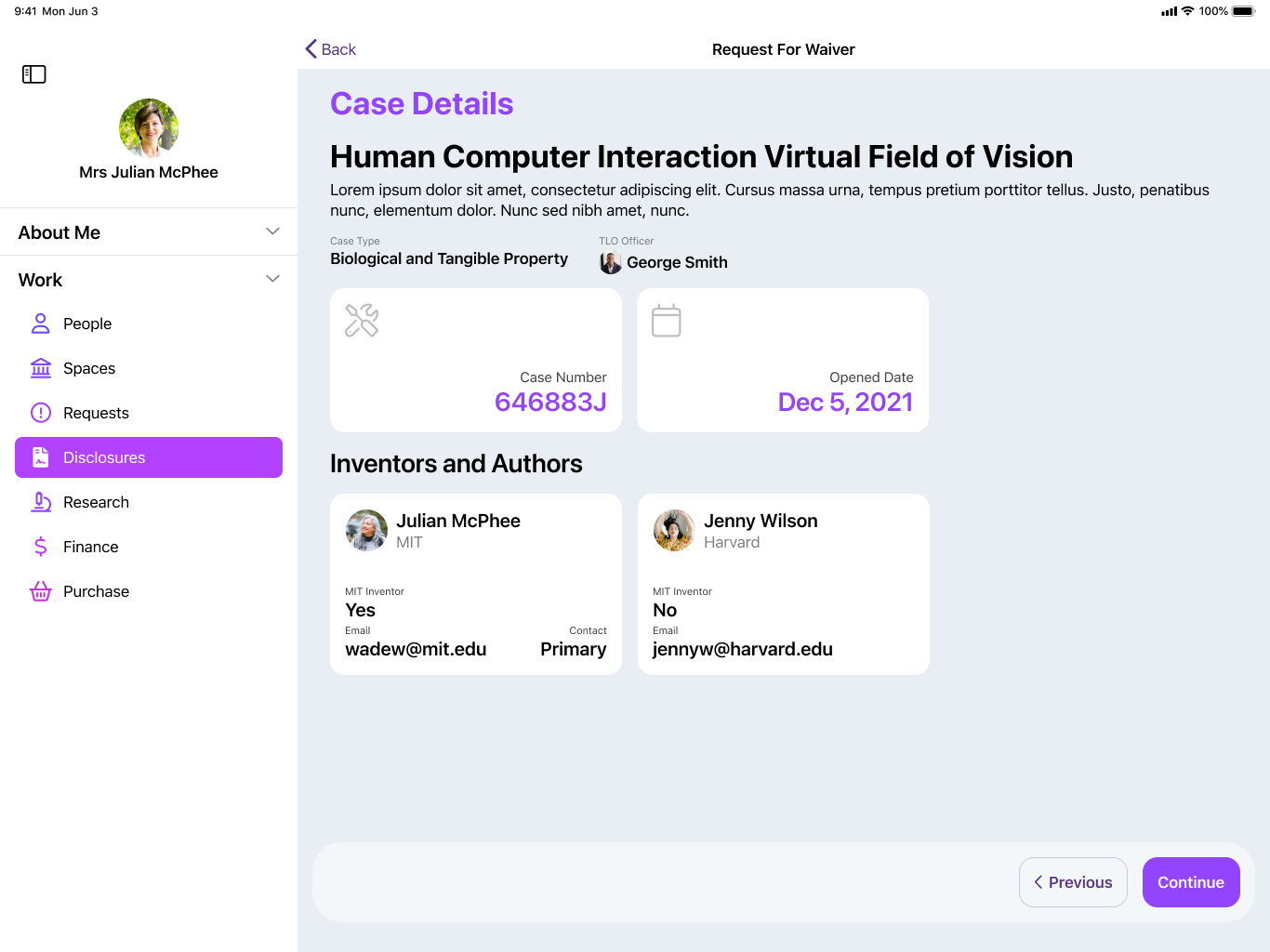Click TLO Officer George Smith avatar
Screen dimensions: 1270x952
[611, 263]
